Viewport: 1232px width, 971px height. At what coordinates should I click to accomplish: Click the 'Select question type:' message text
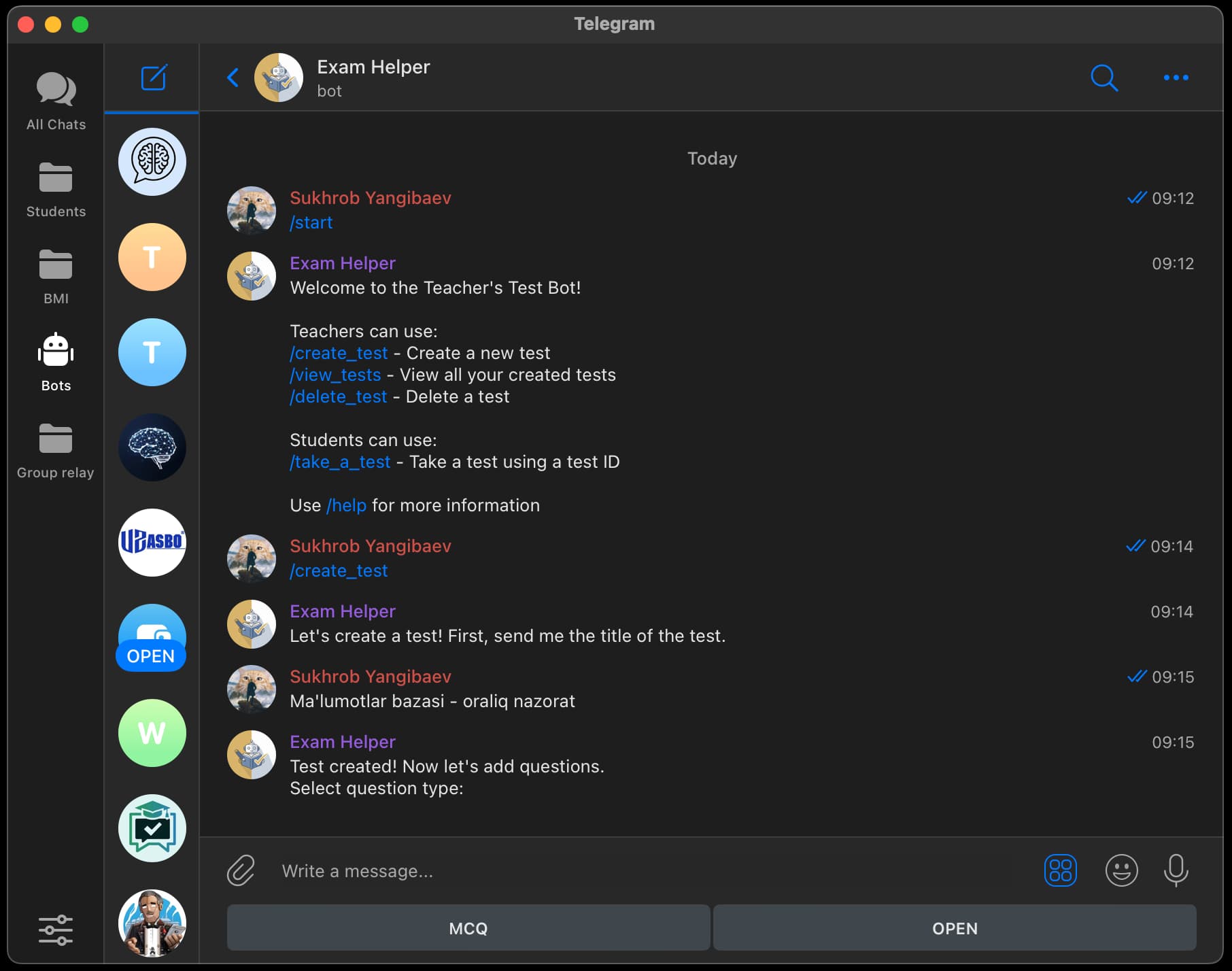click(x=377, y=788)
